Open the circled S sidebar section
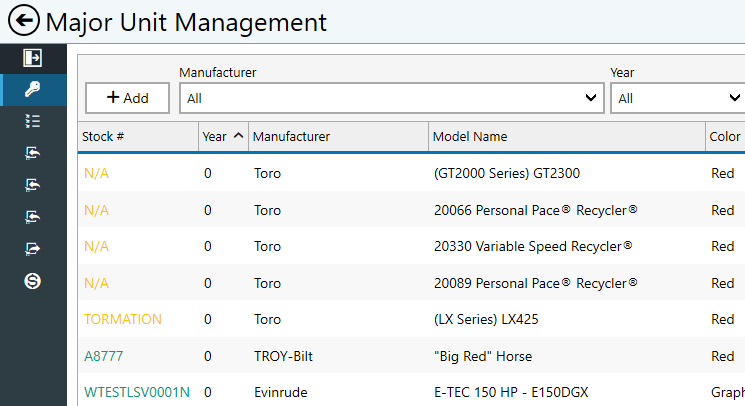This screenshot has height=406, width=745. click(32, 281)
